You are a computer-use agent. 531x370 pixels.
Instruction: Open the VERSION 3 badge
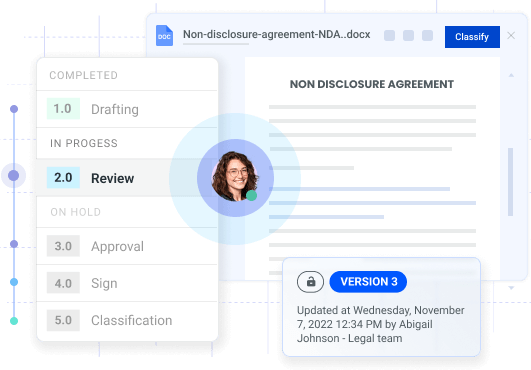368,282
